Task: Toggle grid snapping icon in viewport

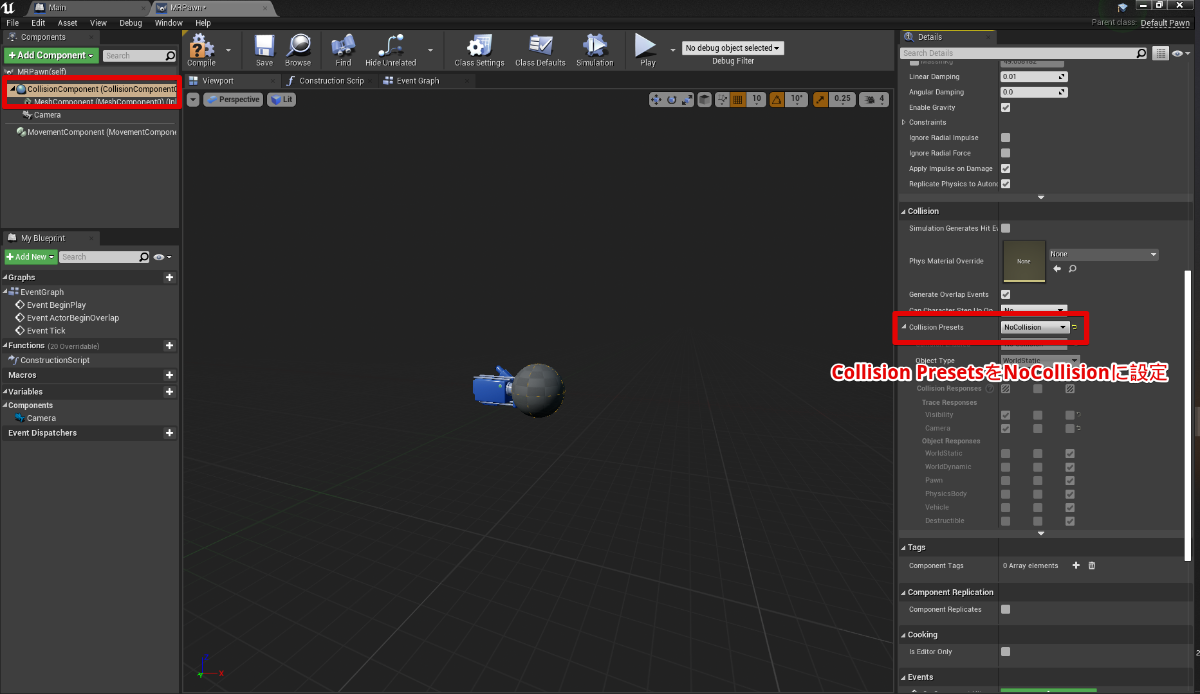Action: (x=738, y=99)
